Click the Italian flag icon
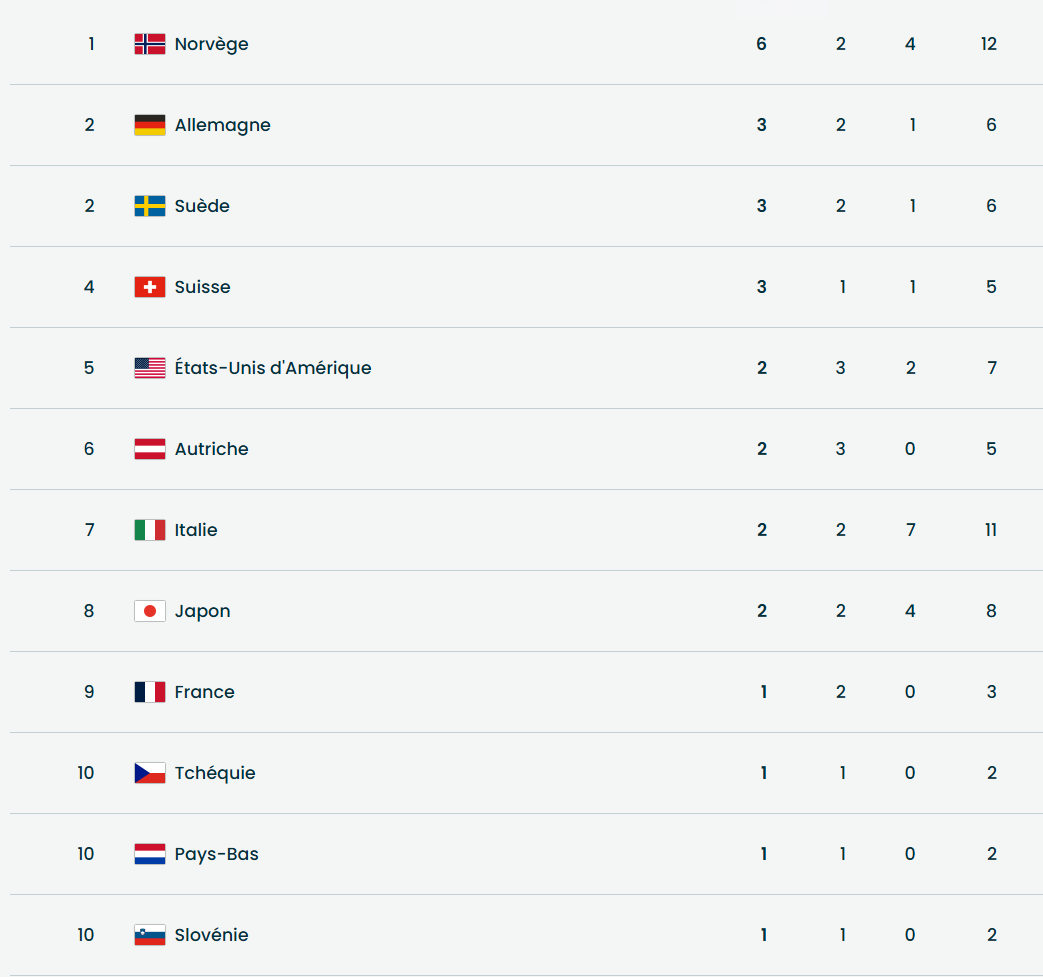Screen dimensions: 1043x977 coord(150,530)
